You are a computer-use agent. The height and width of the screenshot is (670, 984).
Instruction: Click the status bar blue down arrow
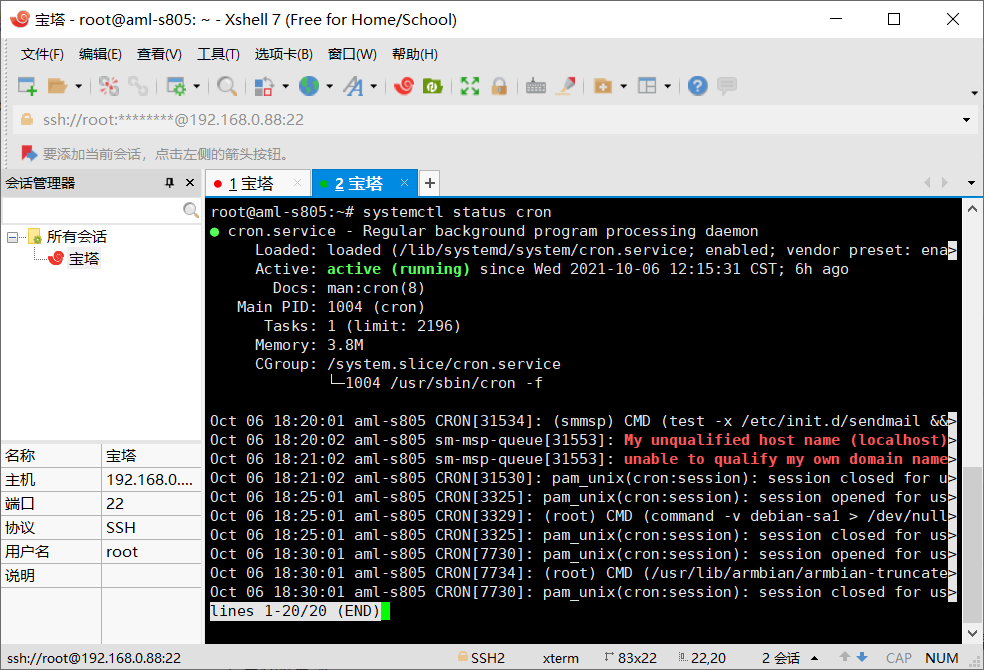pyautogui.click(x=862, y=657)
